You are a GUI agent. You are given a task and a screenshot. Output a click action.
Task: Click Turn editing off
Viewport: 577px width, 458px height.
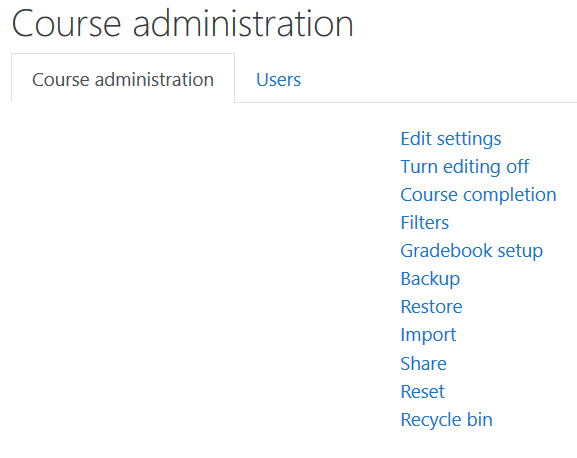(x=464, y=167)
